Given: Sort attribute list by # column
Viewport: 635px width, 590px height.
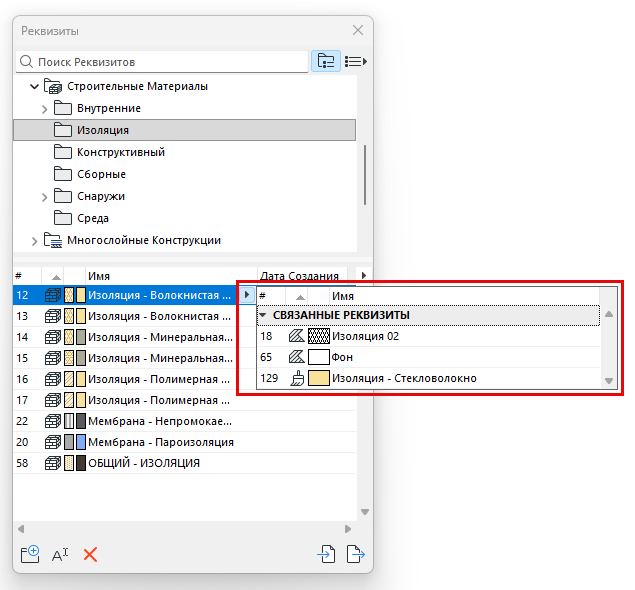Looking at the screenshot, I should 27,276.
